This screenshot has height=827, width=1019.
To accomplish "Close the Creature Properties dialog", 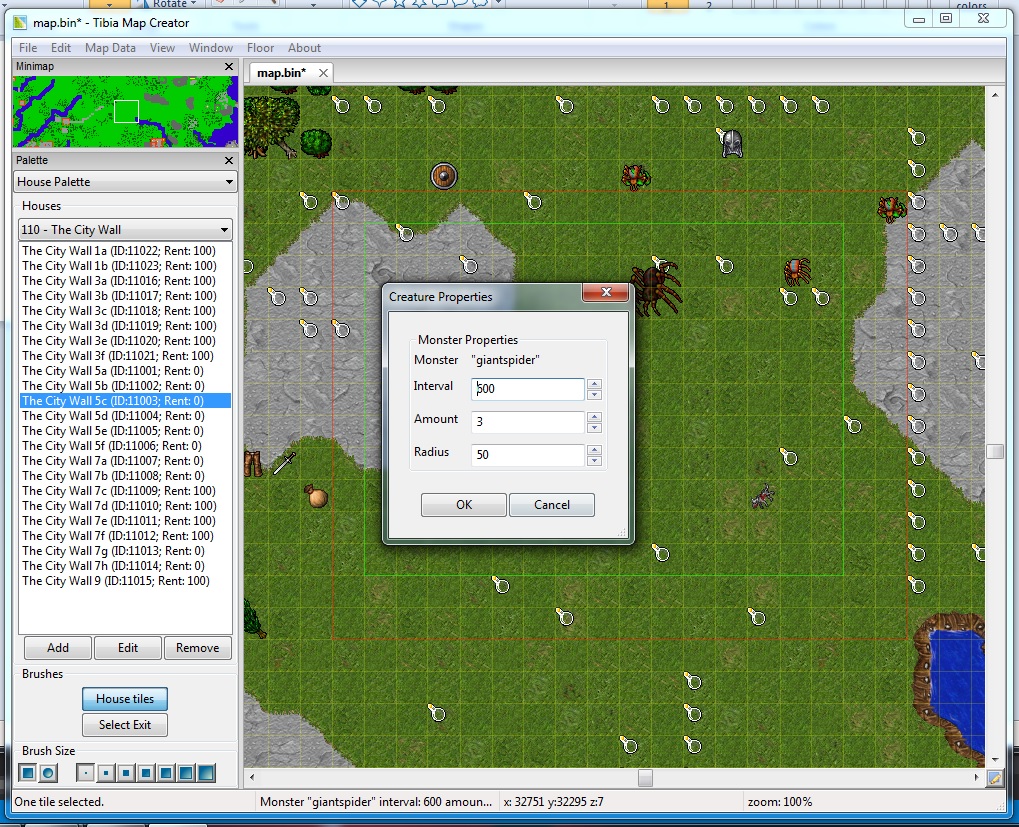I will [606, 292].
